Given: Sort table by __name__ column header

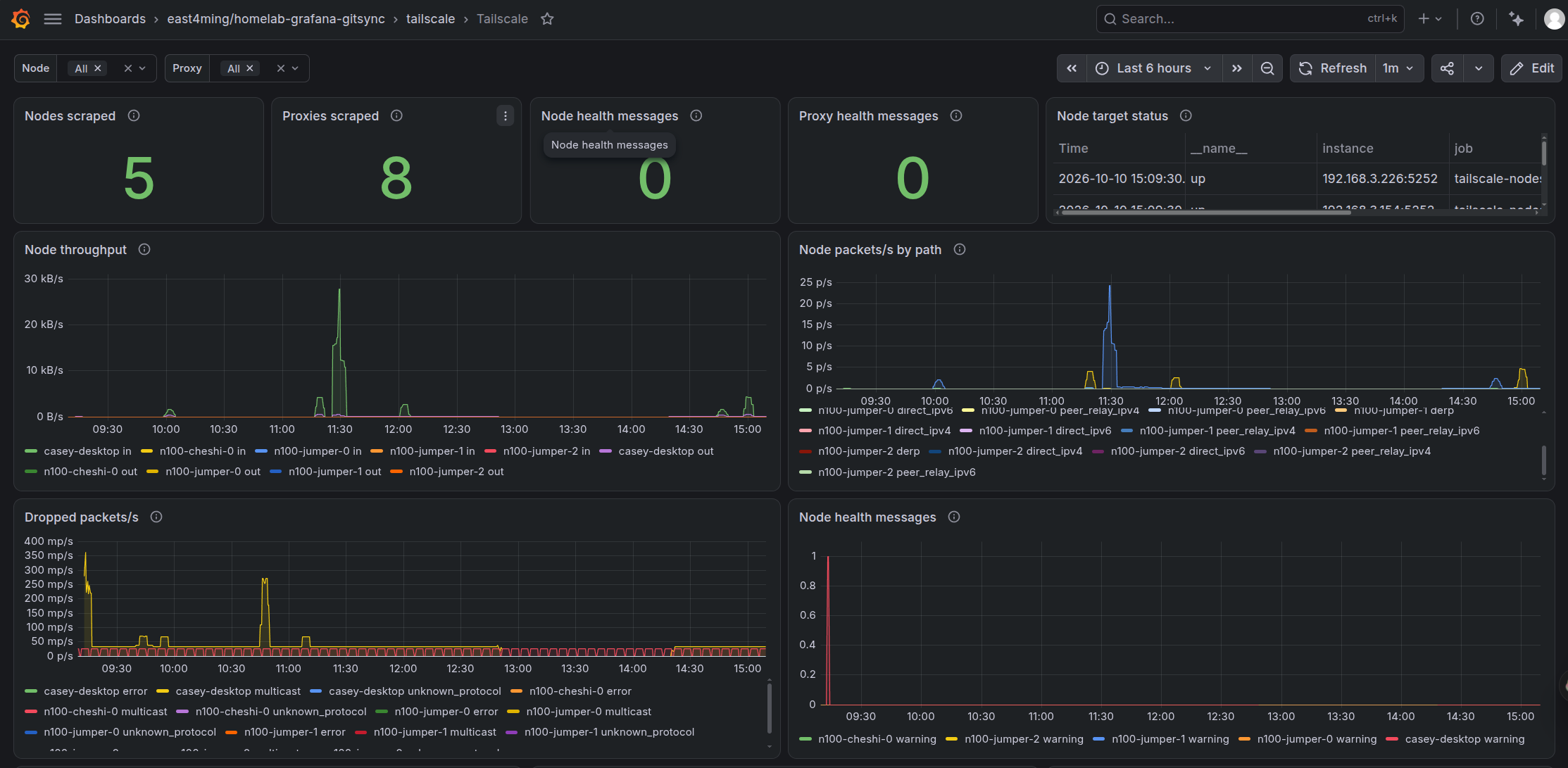Looking at the screenshot, I should point(1219,149).
